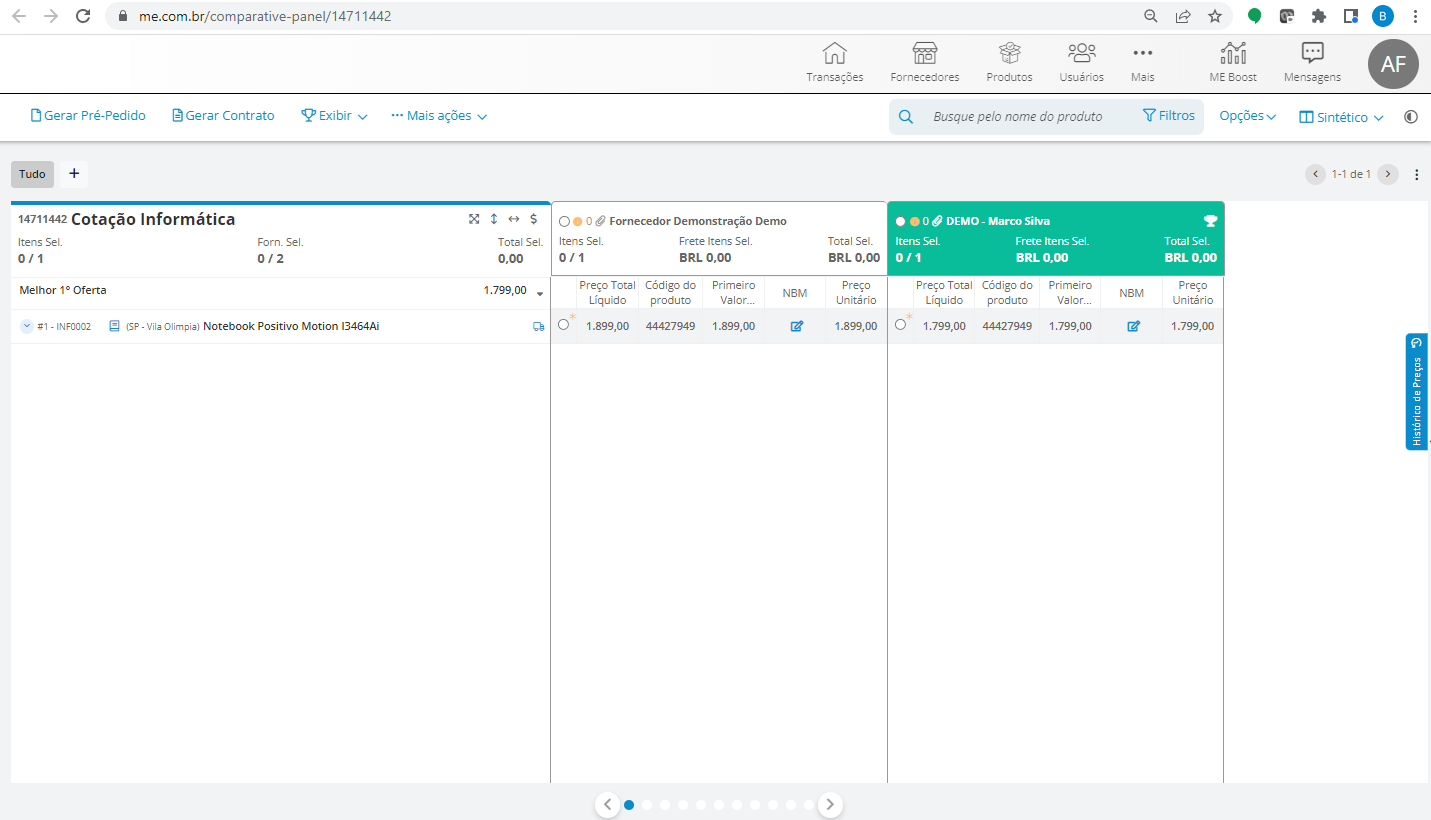Image resolution: width=1431 pixels, height=820 pixels.
Task: Bookmark this page with the star icon
Action: 1214,16
